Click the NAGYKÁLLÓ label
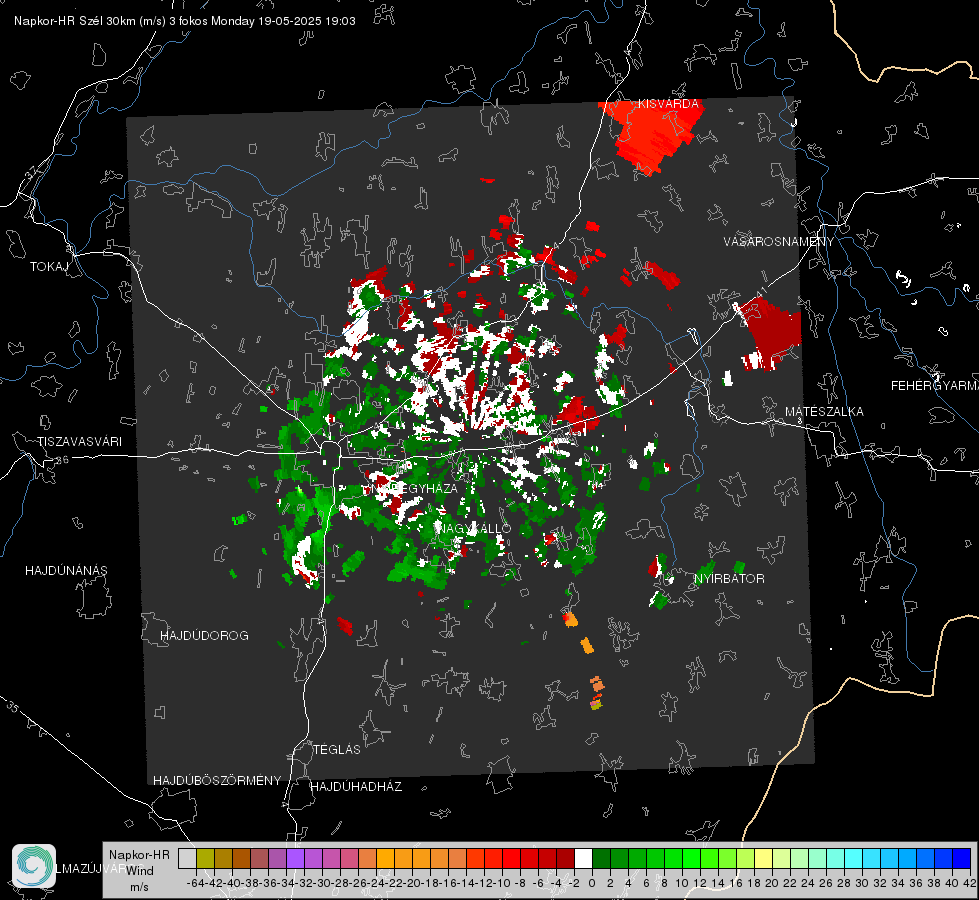This screenshot has width=979, height=900. coord(473,528)
